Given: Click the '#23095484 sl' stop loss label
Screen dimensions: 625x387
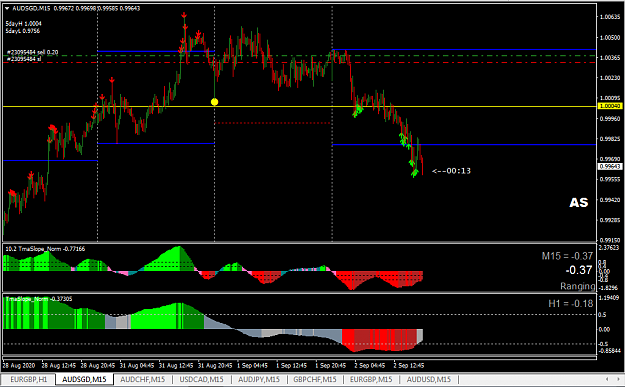Looking at the screenshot, I should point(24,59).
